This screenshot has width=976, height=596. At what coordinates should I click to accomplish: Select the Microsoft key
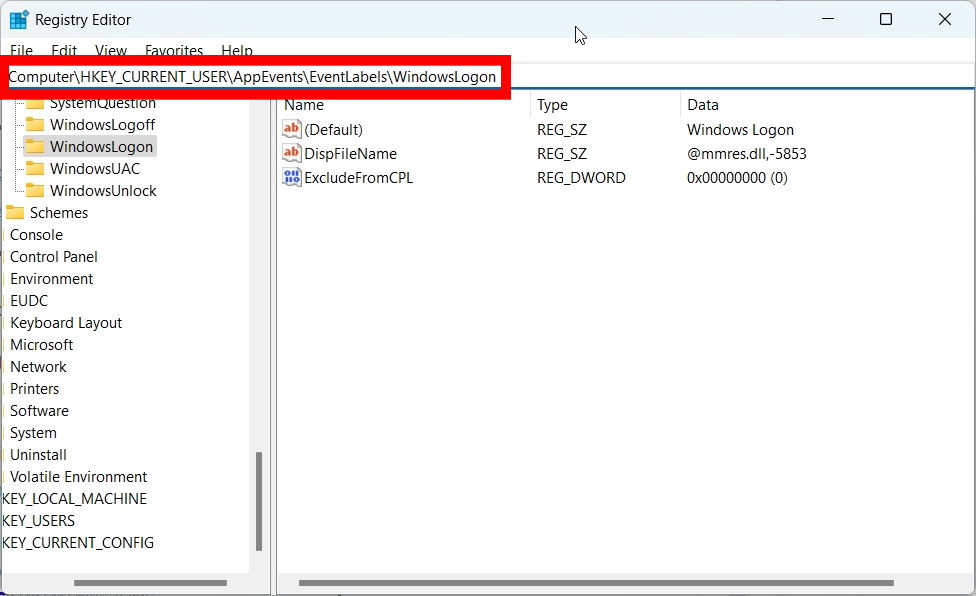pyautogui.click(x=42, y=345)
